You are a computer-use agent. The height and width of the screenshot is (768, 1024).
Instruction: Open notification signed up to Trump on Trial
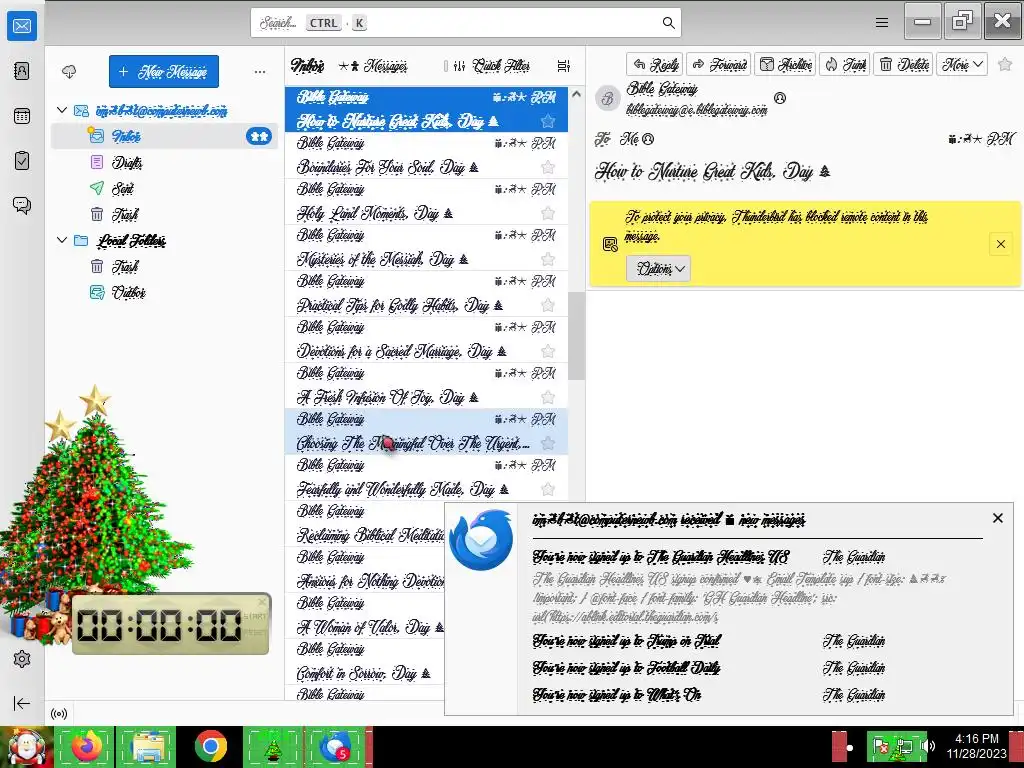pyautogui.click(x=626, y=641)
